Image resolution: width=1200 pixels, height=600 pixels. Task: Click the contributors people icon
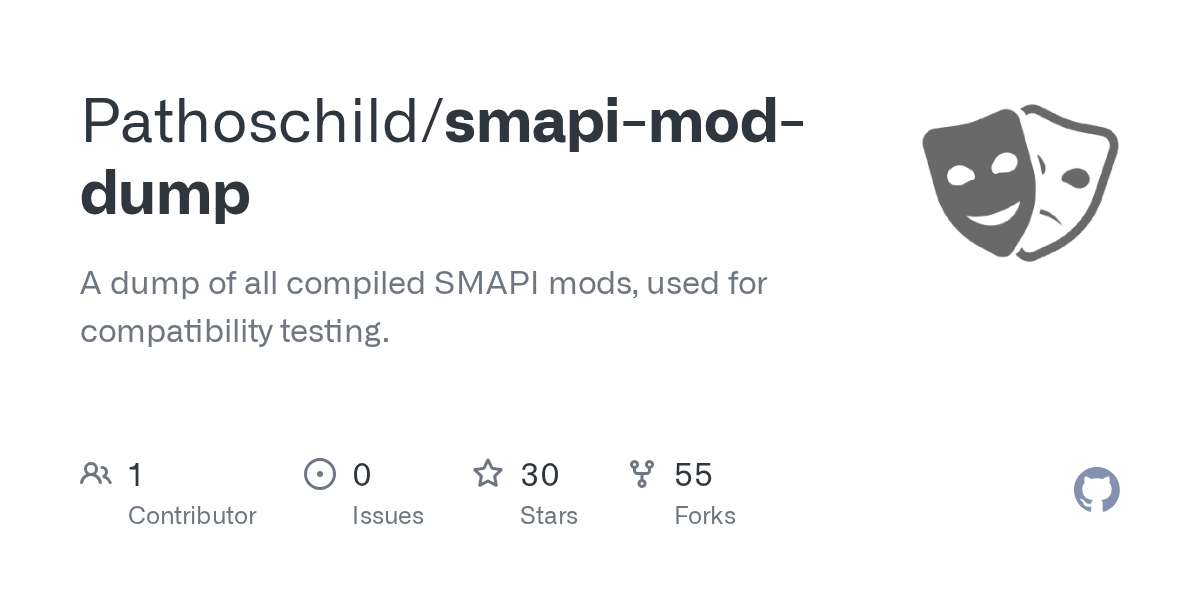click(x=96, y=474)
